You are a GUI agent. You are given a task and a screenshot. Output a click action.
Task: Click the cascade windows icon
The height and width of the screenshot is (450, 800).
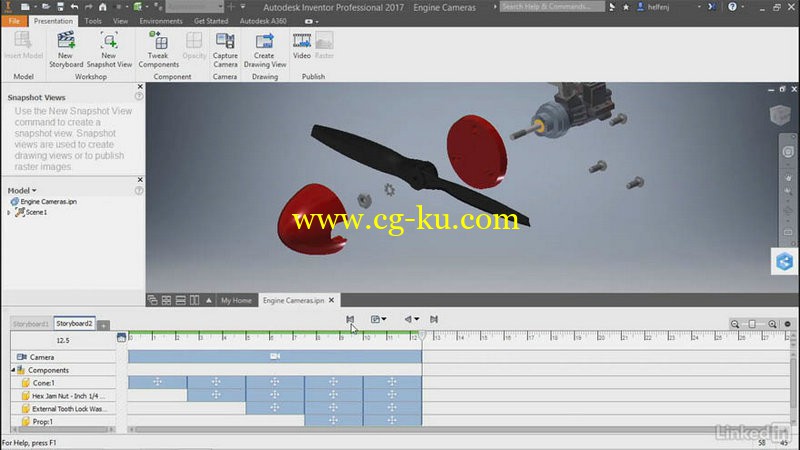point(153,300)
